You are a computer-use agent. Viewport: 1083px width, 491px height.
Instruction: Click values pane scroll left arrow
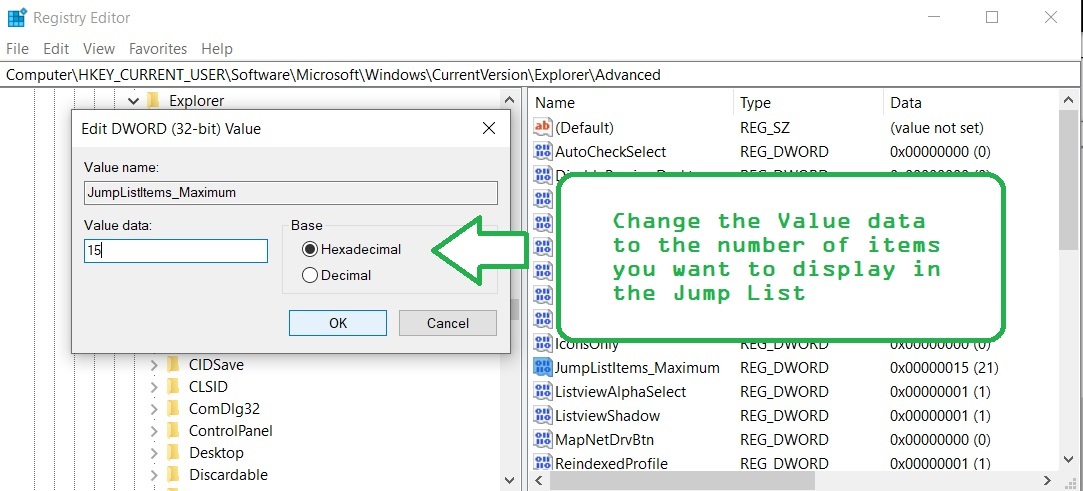pyautogui.click(x=539, y=480)
